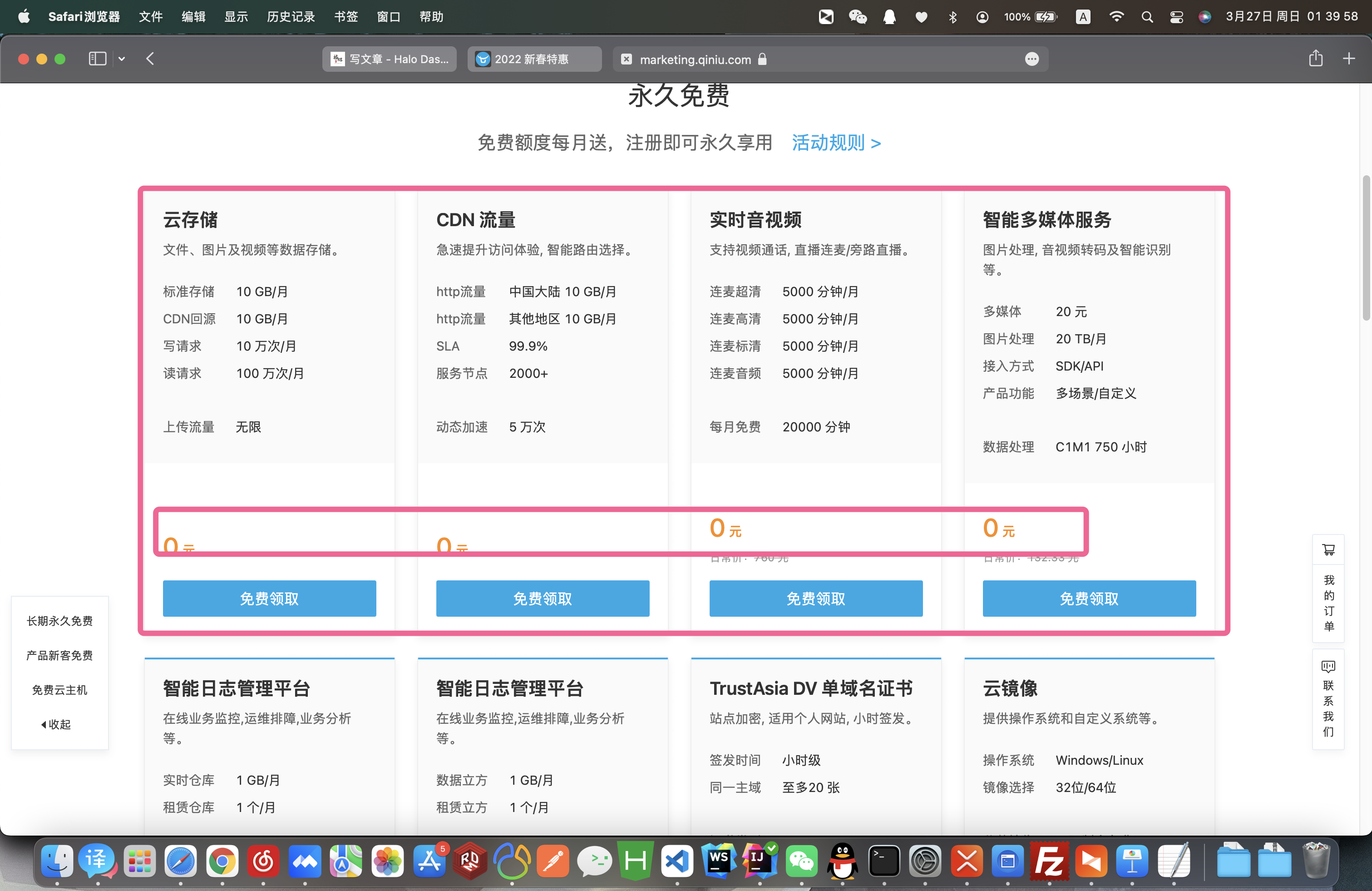Image resolution: width=1372 pixels, height=891 pixels.
Task: Click the page vertical scrollbar
Action: pos(1366,248)
